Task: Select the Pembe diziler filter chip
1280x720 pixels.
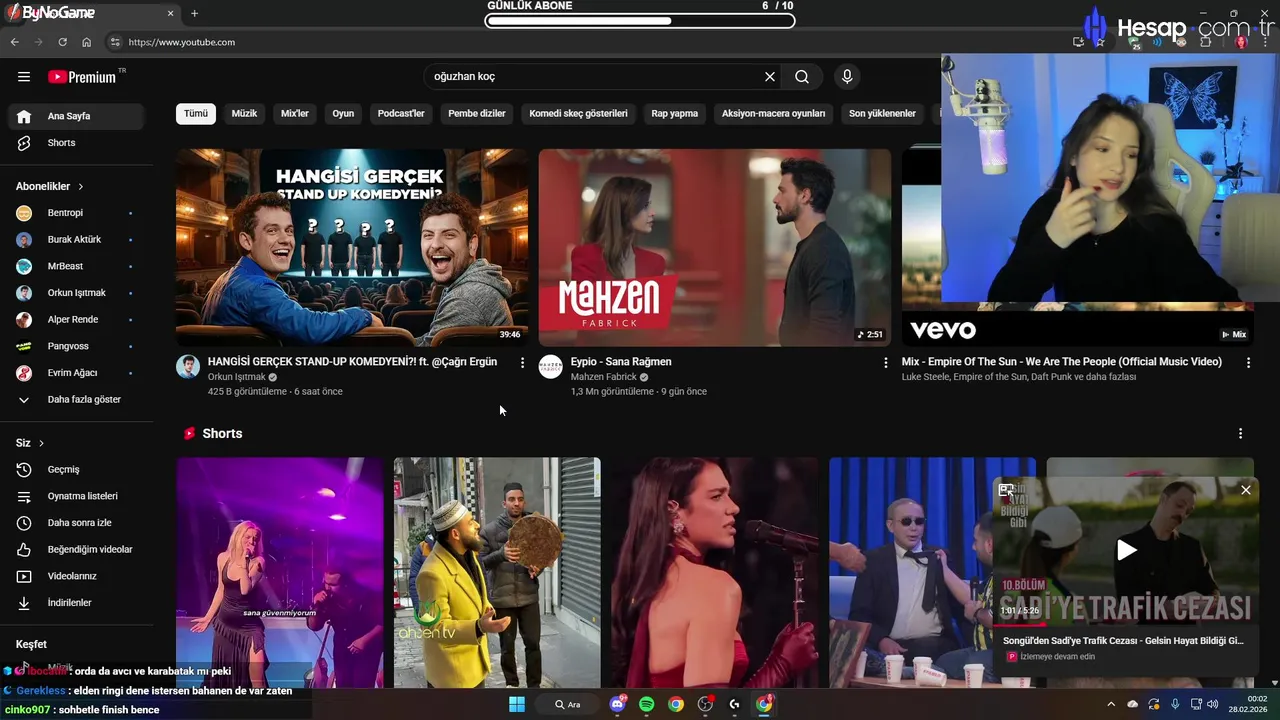Action: point(477,113)
